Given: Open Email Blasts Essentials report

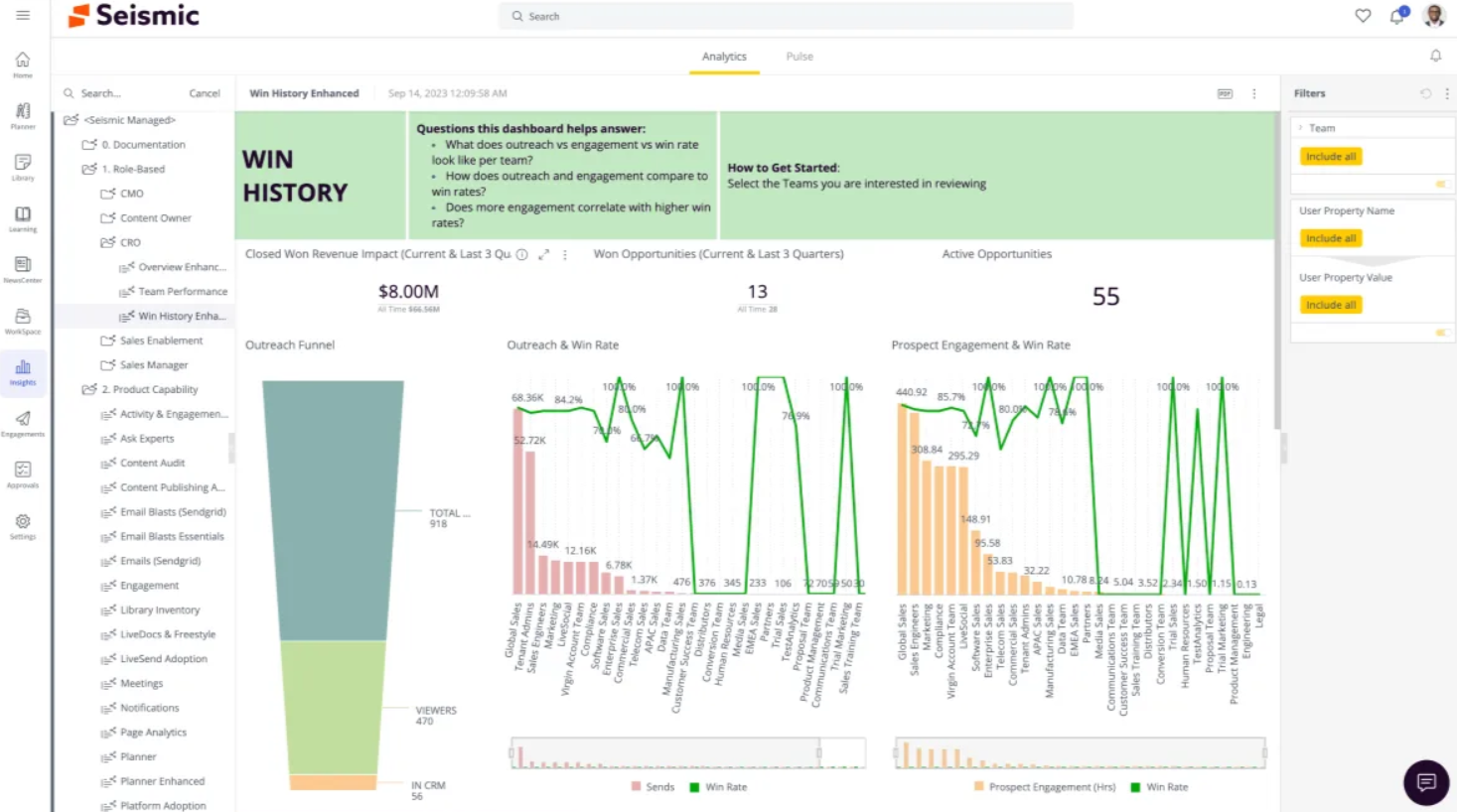Looking at the screenshot, I should [163, 537].
